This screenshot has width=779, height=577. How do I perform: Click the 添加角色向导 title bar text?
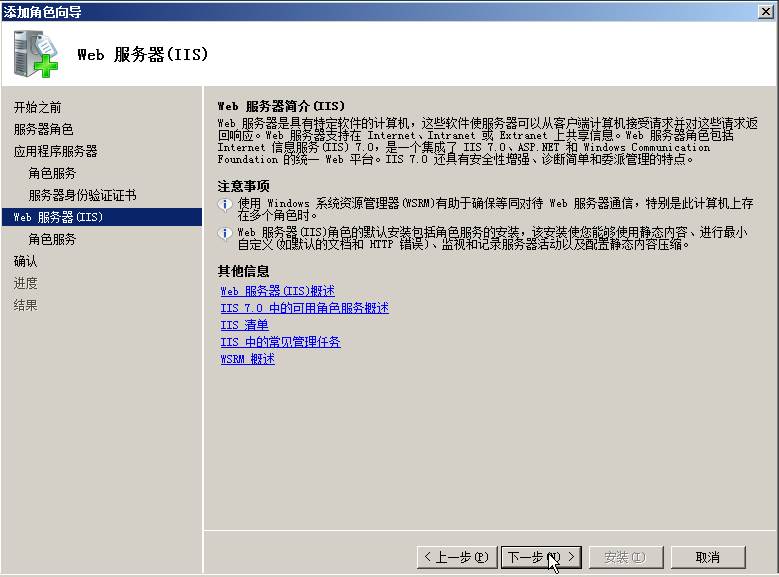tap(43, 11)
